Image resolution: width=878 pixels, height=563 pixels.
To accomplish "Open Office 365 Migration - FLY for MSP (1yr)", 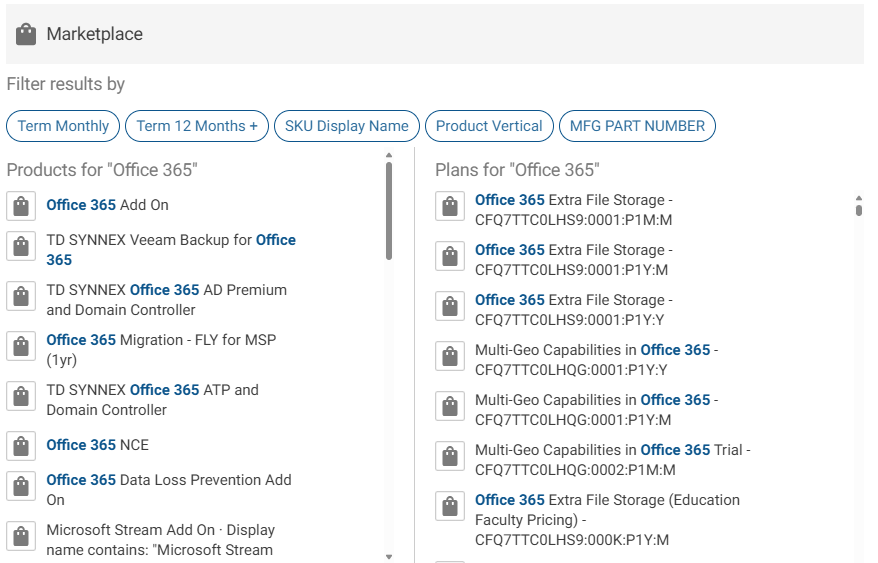I will click(161, 350).
